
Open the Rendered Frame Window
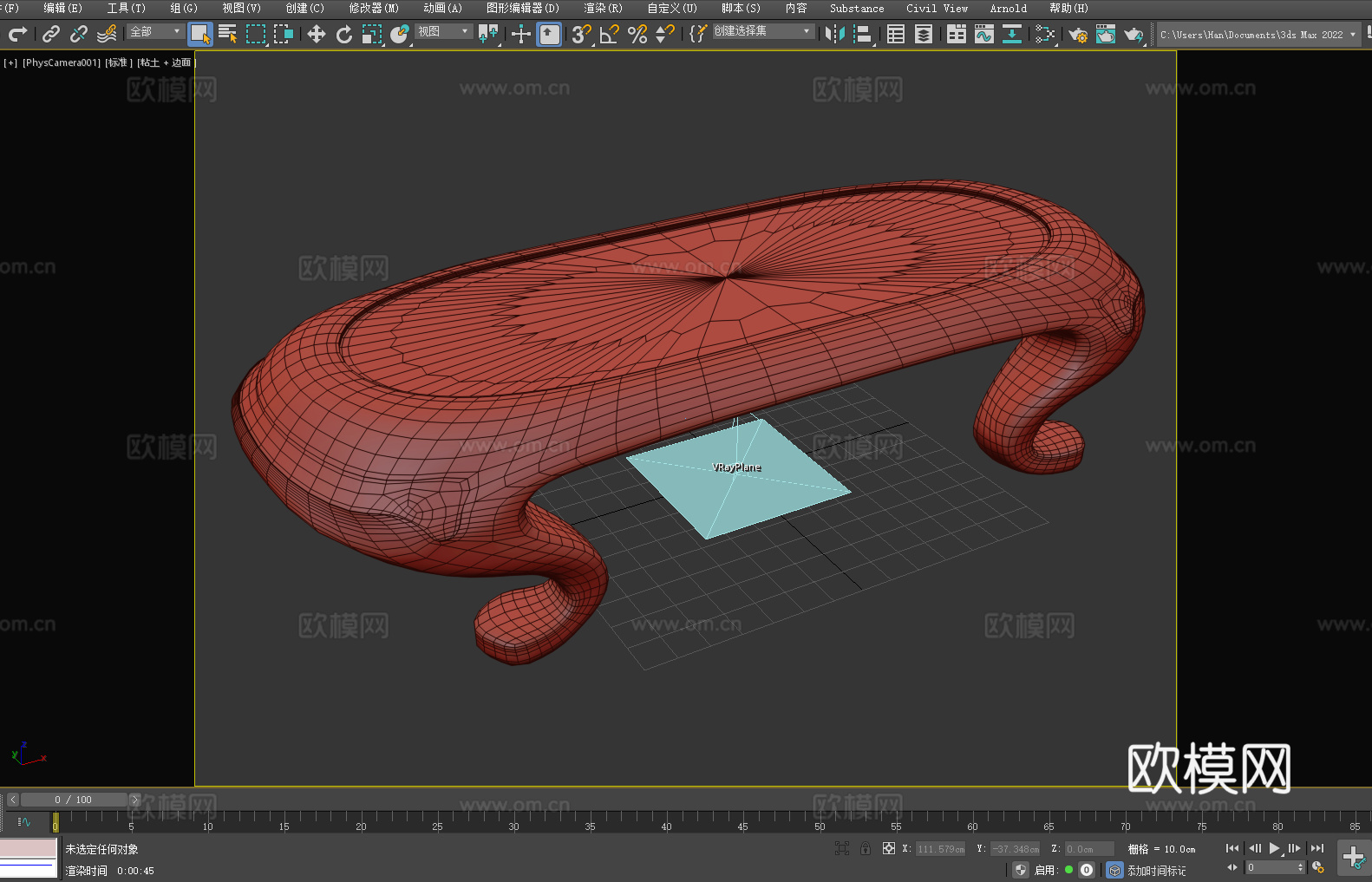pos(1106,34)
